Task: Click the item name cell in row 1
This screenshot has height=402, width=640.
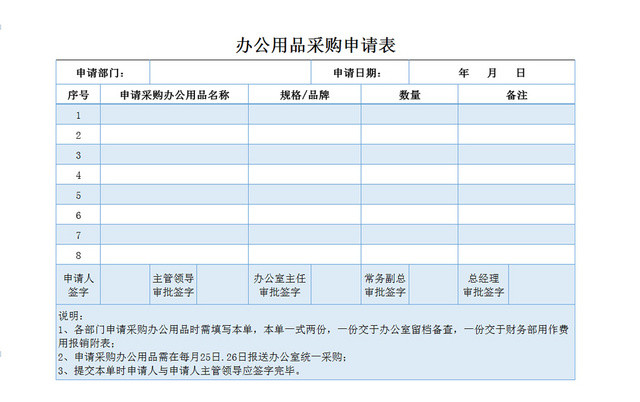Action: pos(174,115)
